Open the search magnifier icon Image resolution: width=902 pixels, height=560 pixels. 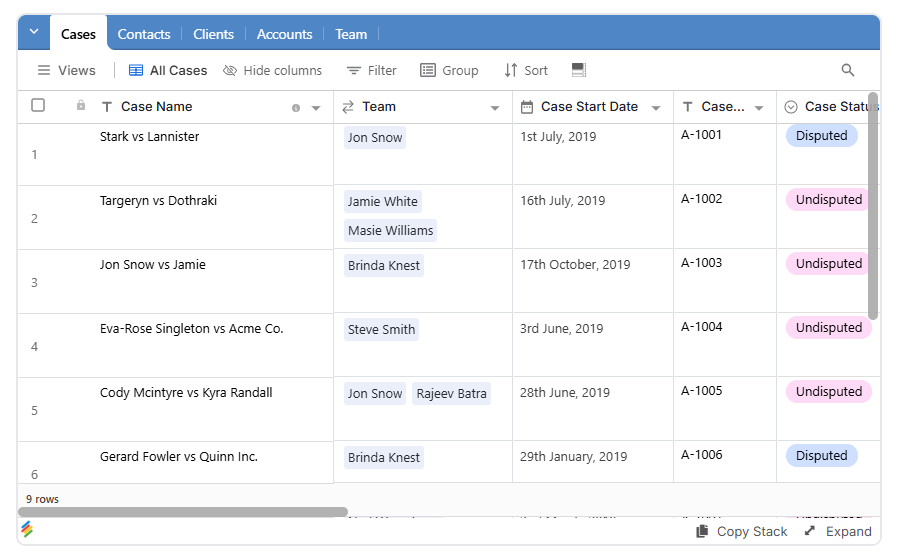[847, 70]
